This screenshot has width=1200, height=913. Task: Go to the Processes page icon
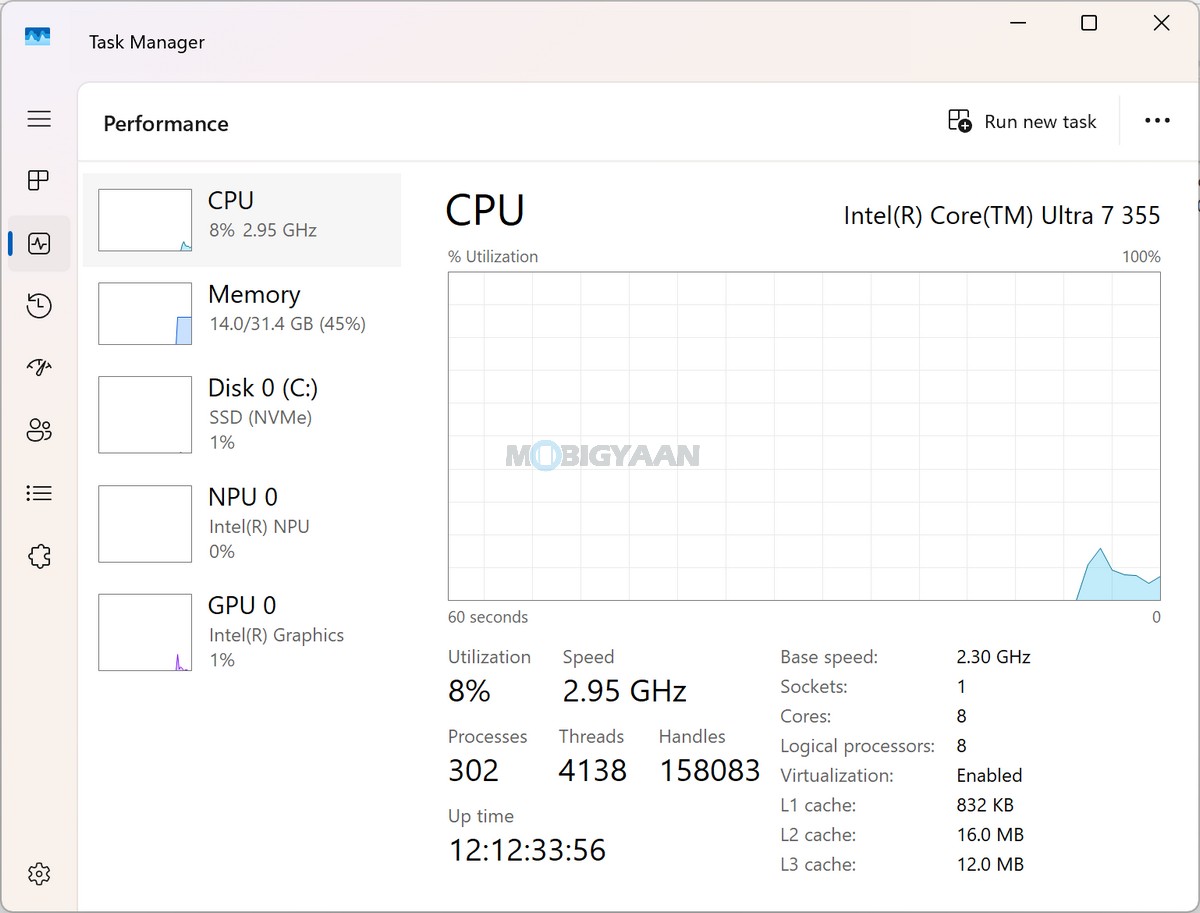coord(39,181)
